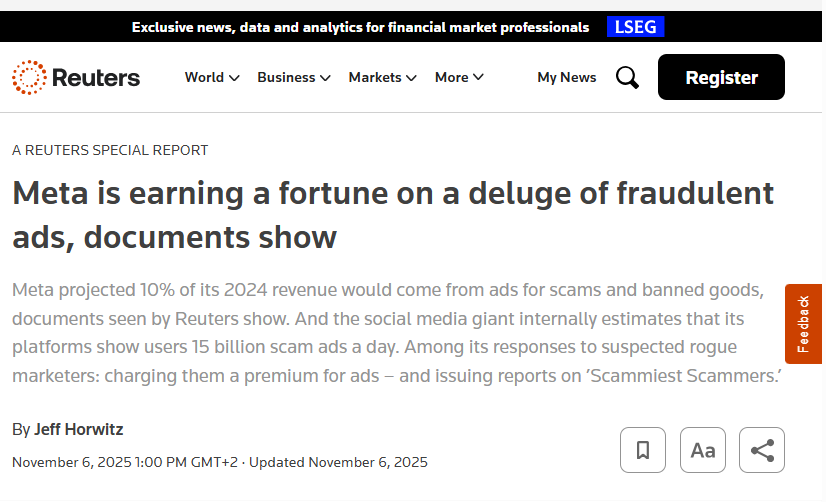Expand the More menu chevron
Screen dimensions: 826x502
pos(478,78)
